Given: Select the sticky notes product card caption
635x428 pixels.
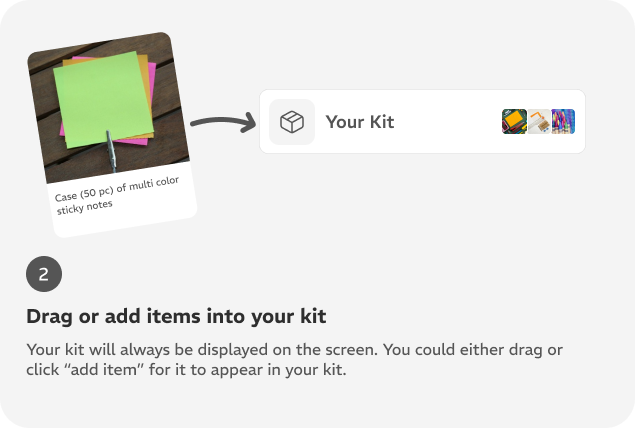Looking at the screenshot, I should 117,195.
